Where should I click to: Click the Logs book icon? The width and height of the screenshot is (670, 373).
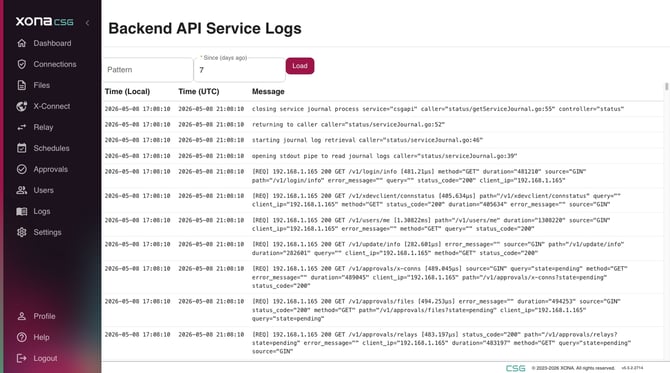point(22,211)
